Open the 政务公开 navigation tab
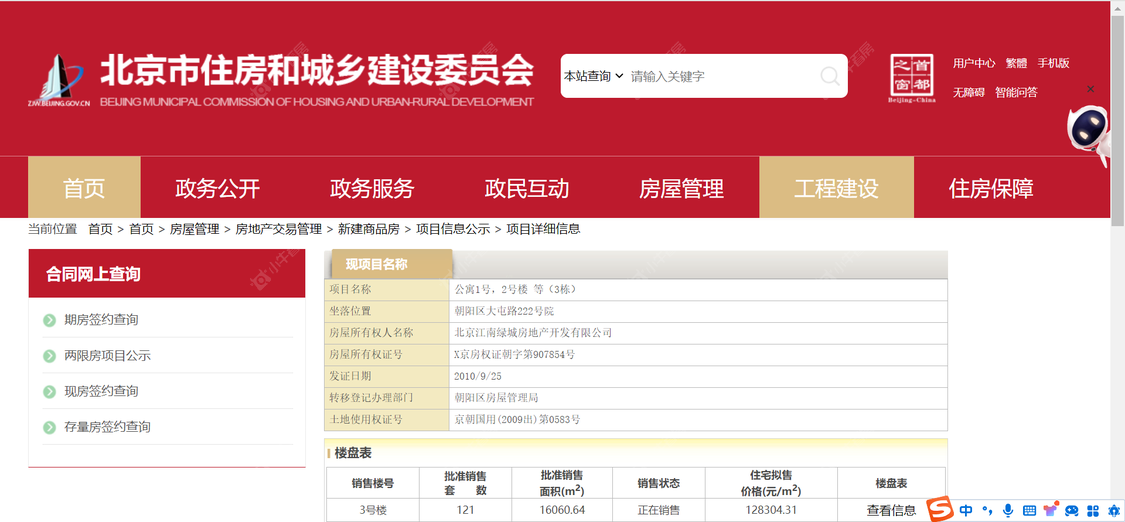Screen dimensions: 1125x522 click(217, 188)
